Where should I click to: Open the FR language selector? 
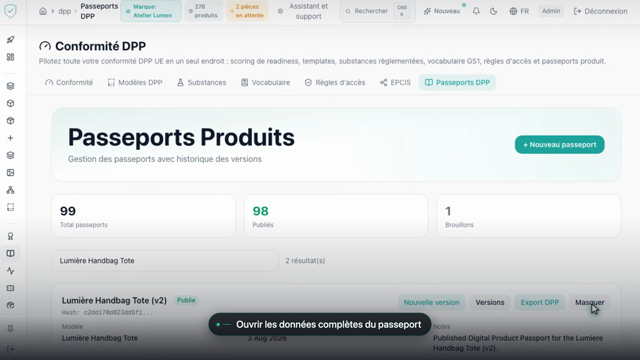pyautogui.click(x=519, y=11)
